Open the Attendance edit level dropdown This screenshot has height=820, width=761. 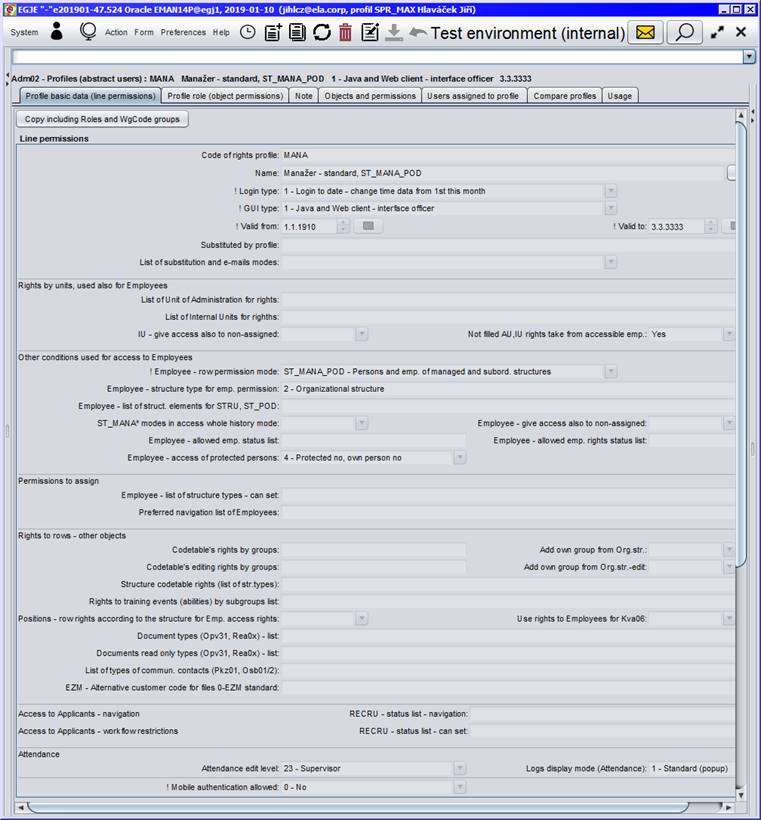[x=460, y=769]
